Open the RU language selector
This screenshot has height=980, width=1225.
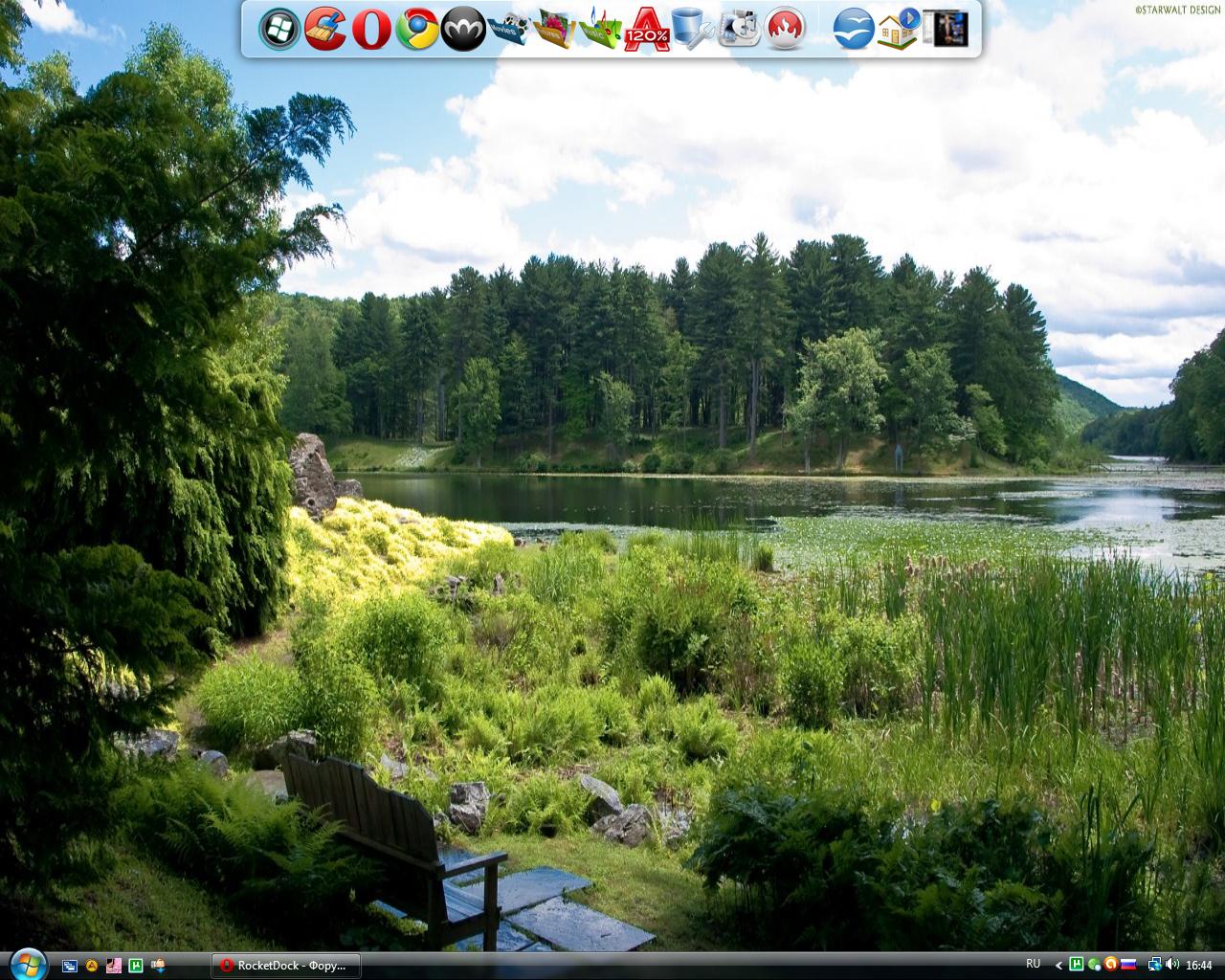point(1034,964)
